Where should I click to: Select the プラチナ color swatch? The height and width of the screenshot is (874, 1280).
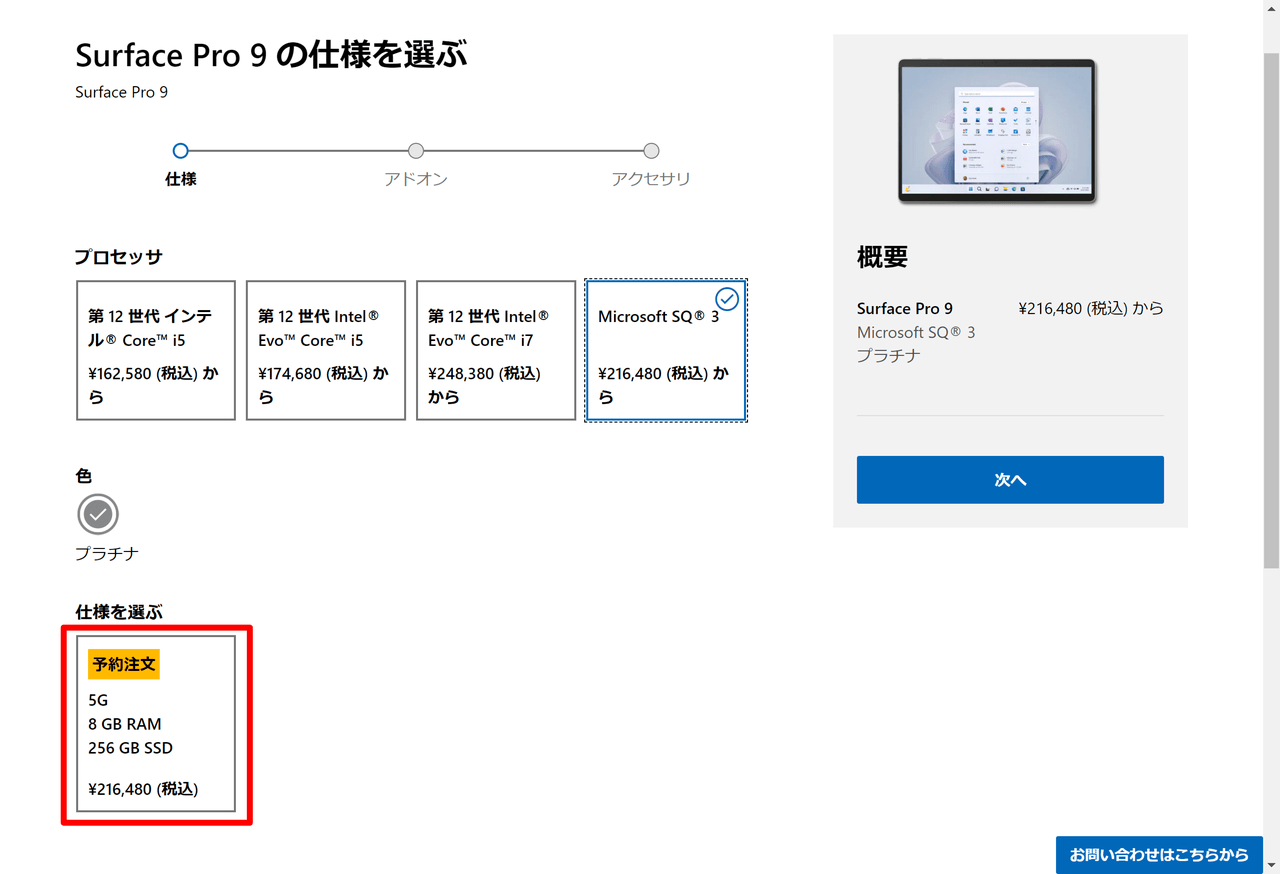pos(98,514)
